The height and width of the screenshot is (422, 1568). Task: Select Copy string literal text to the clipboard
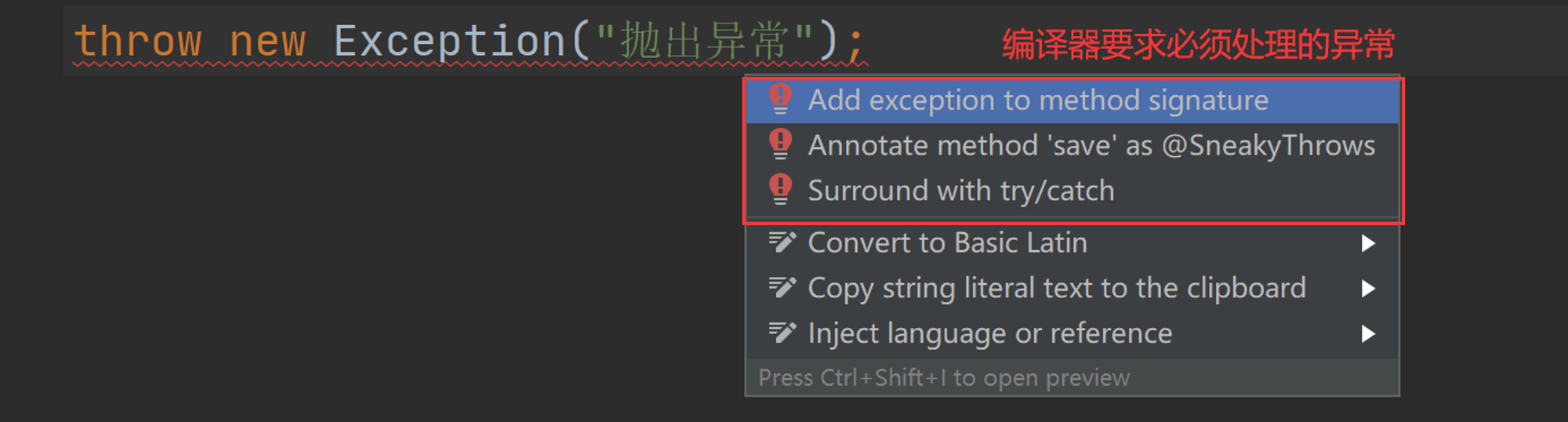[1072, 289]
